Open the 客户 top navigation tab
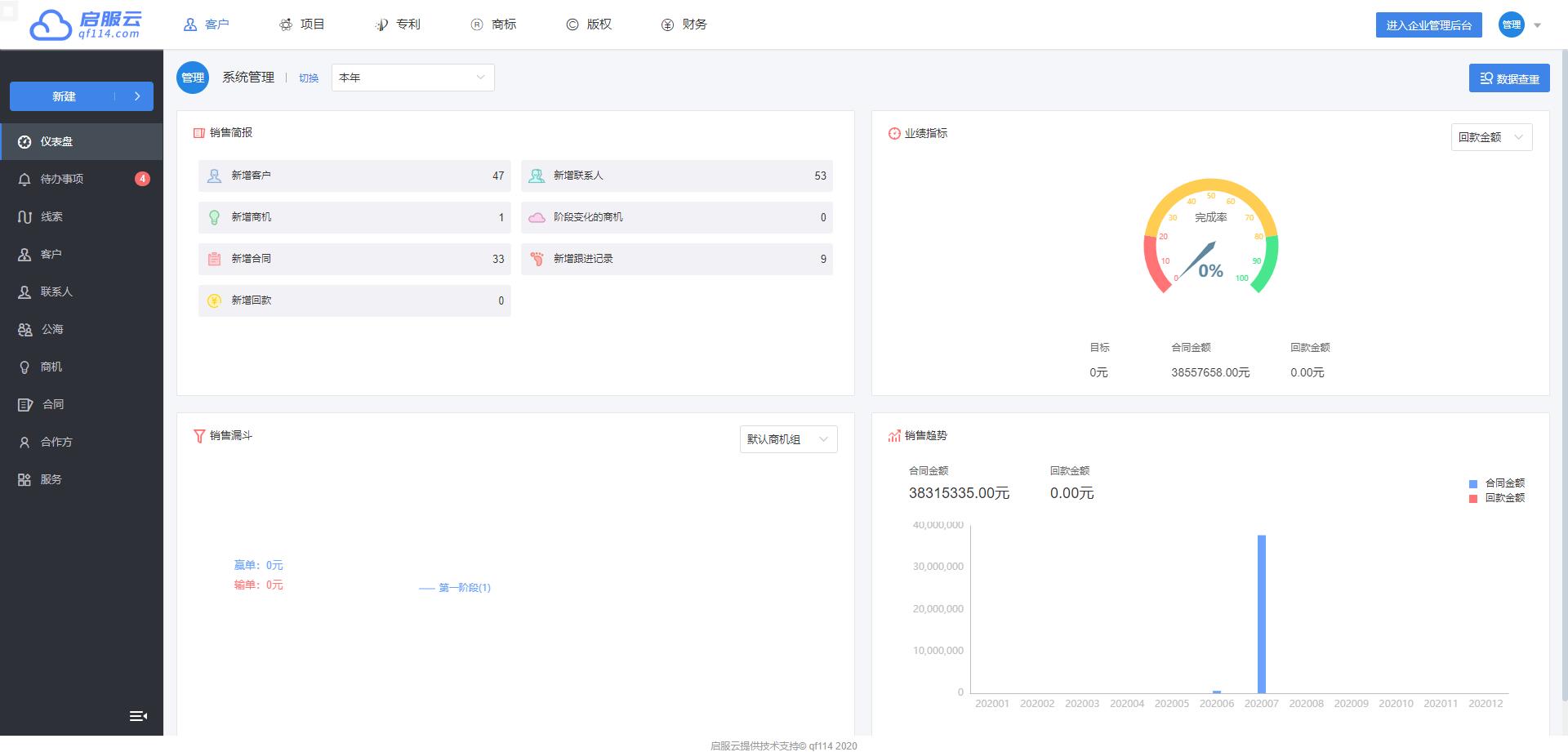The image size is (1568, 752). click(206, 24)
